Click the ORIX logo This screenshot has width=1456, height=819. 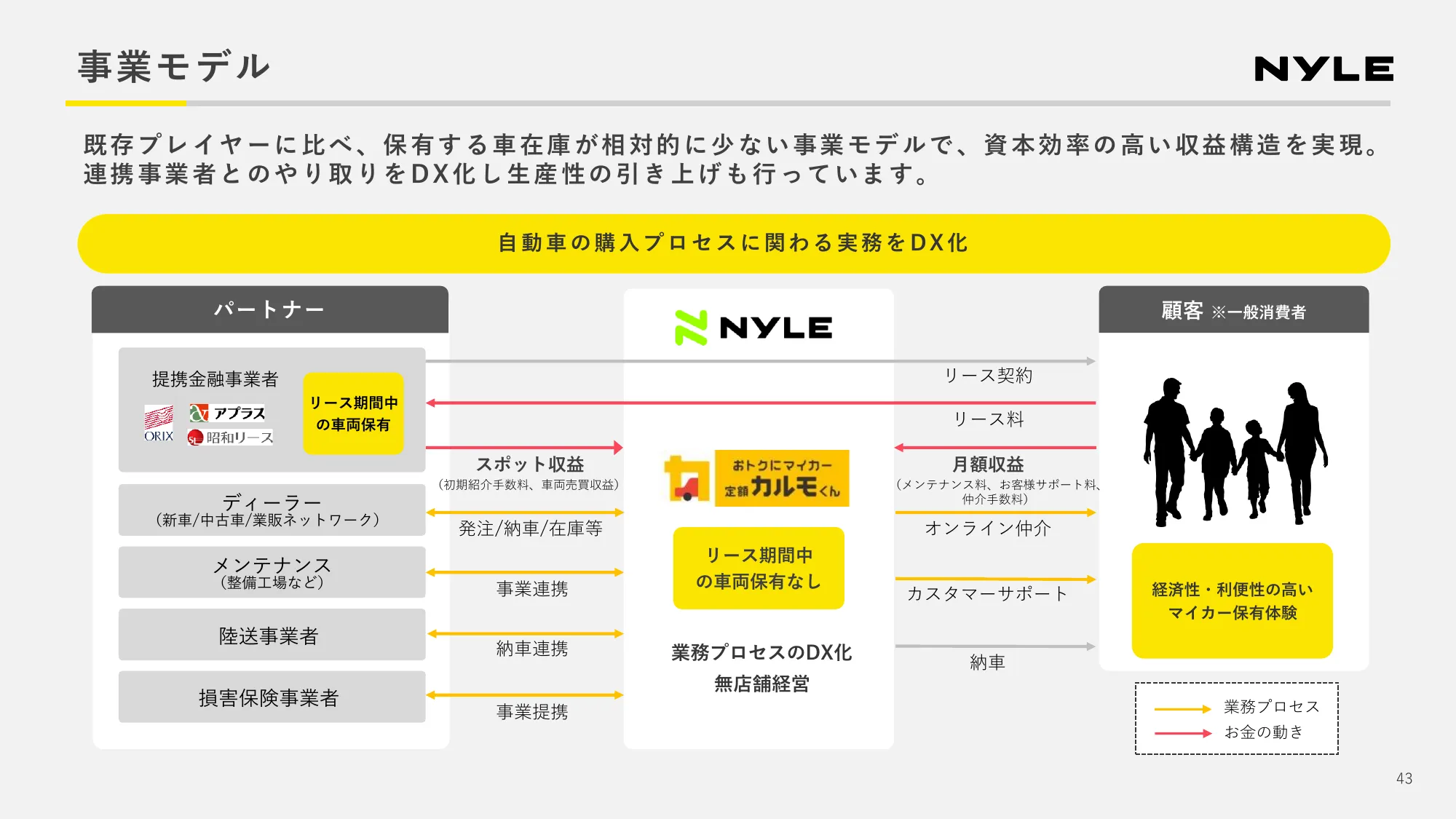click(x=159, y=424)
